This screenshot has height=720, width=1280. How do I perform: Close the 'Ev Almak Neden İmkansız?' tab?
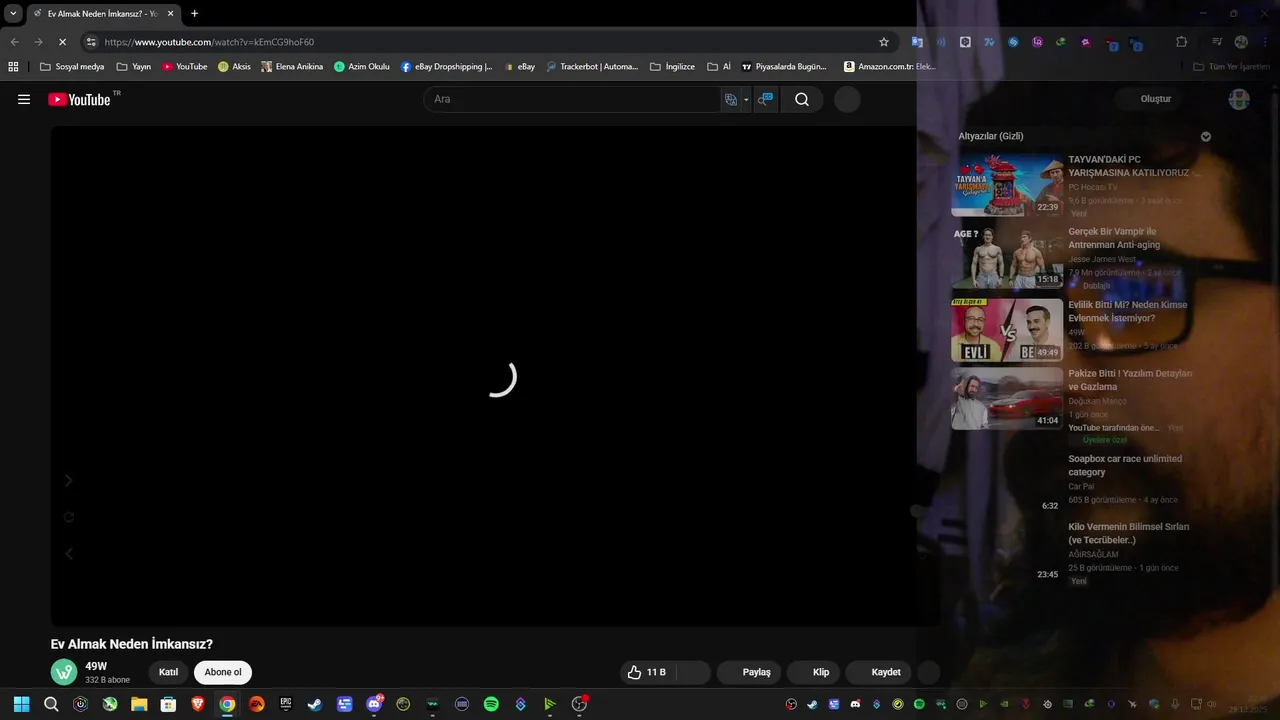[x=170, y=13]
